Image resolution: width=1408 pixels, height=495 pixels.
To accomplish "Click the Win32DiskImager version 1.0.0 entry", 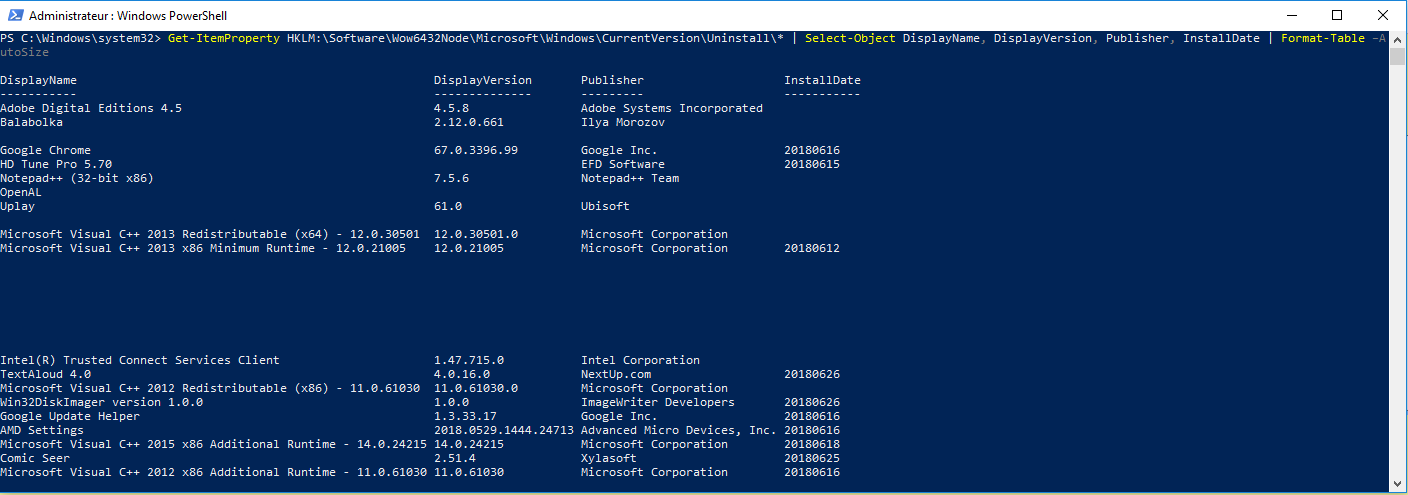I will pos(101,402).
